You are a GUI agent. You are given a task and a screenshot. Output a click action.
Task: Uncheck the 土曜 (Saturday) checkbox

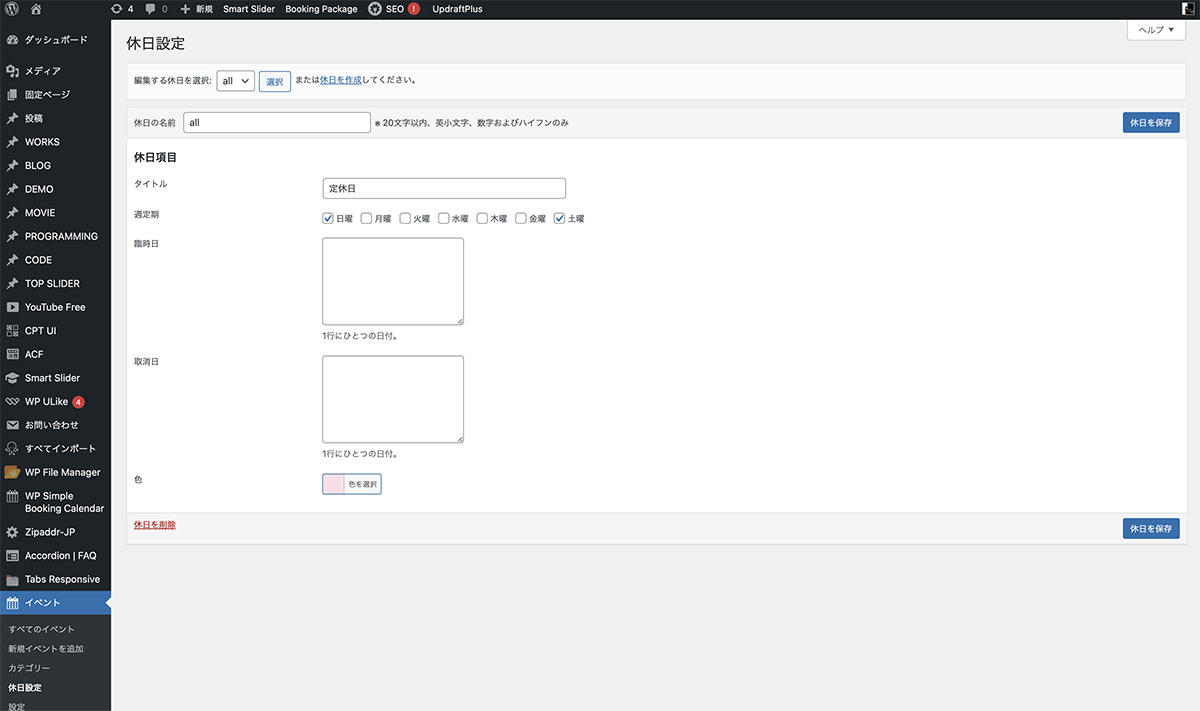tap(560, 218)
